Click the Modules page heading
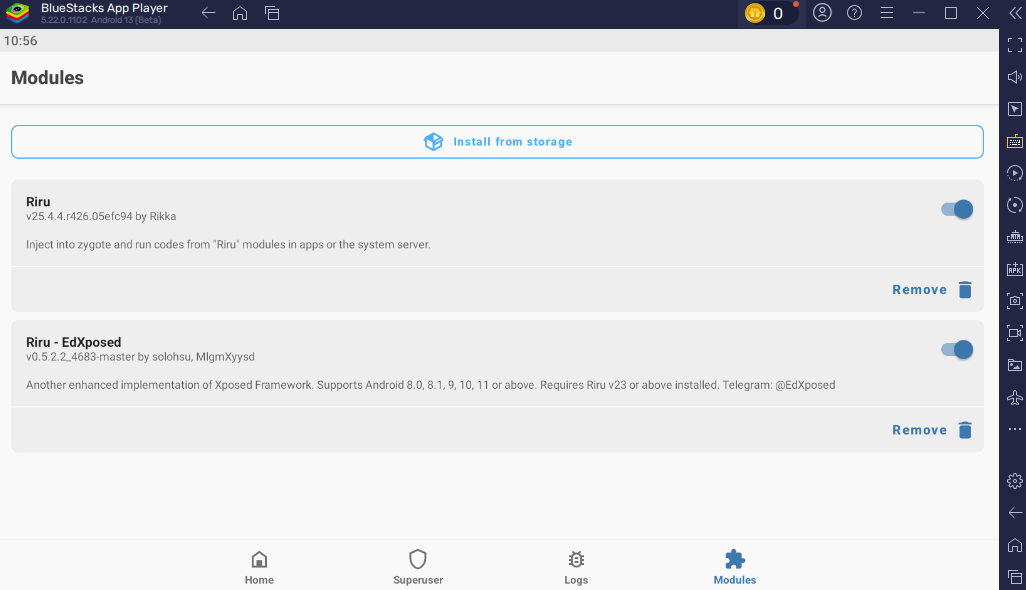1026x590 pixels. (x=47, y=78)
